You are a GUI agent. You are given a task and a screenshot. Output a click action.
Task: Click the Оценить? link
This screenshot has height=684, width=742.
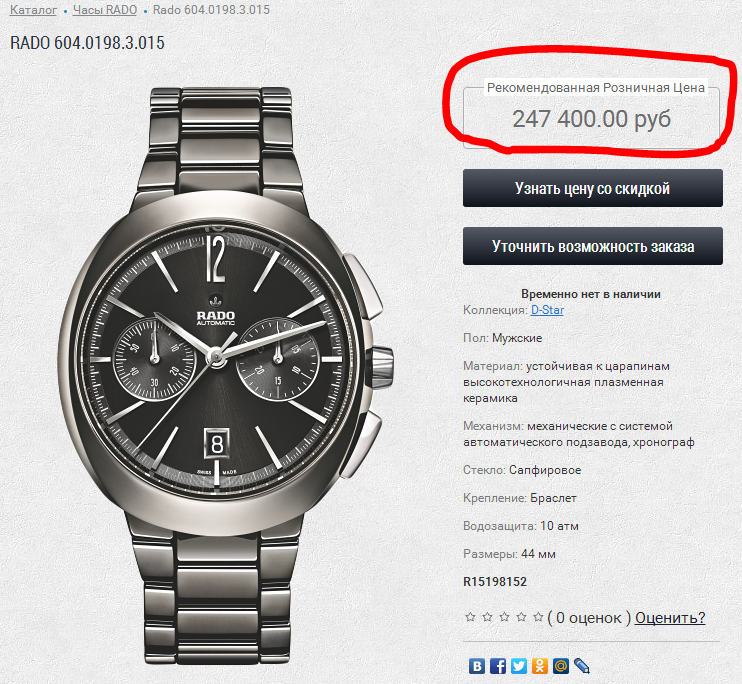[x=670, y=617]
